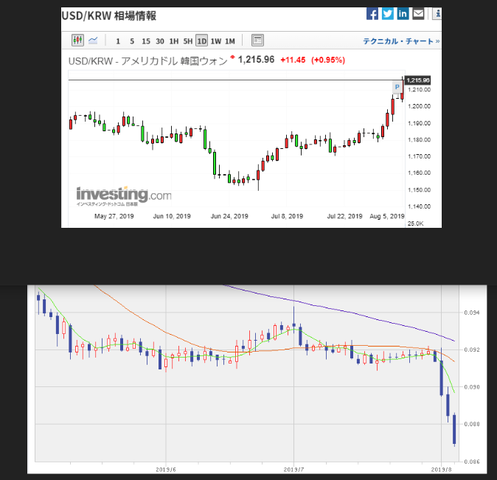Choose the 5H interval
497x480 pixels.
(x=188, y=41)
